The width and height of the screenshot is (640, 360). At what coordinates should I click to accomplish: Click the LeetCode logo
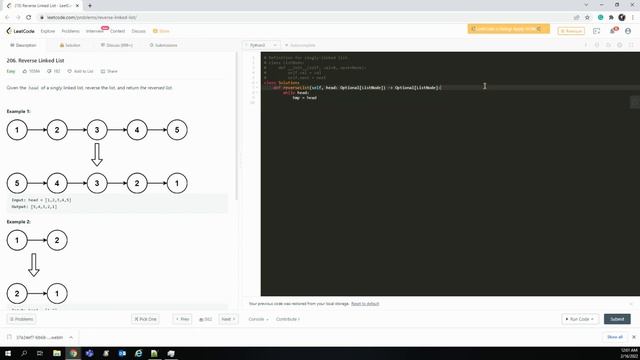click(20, 31)
